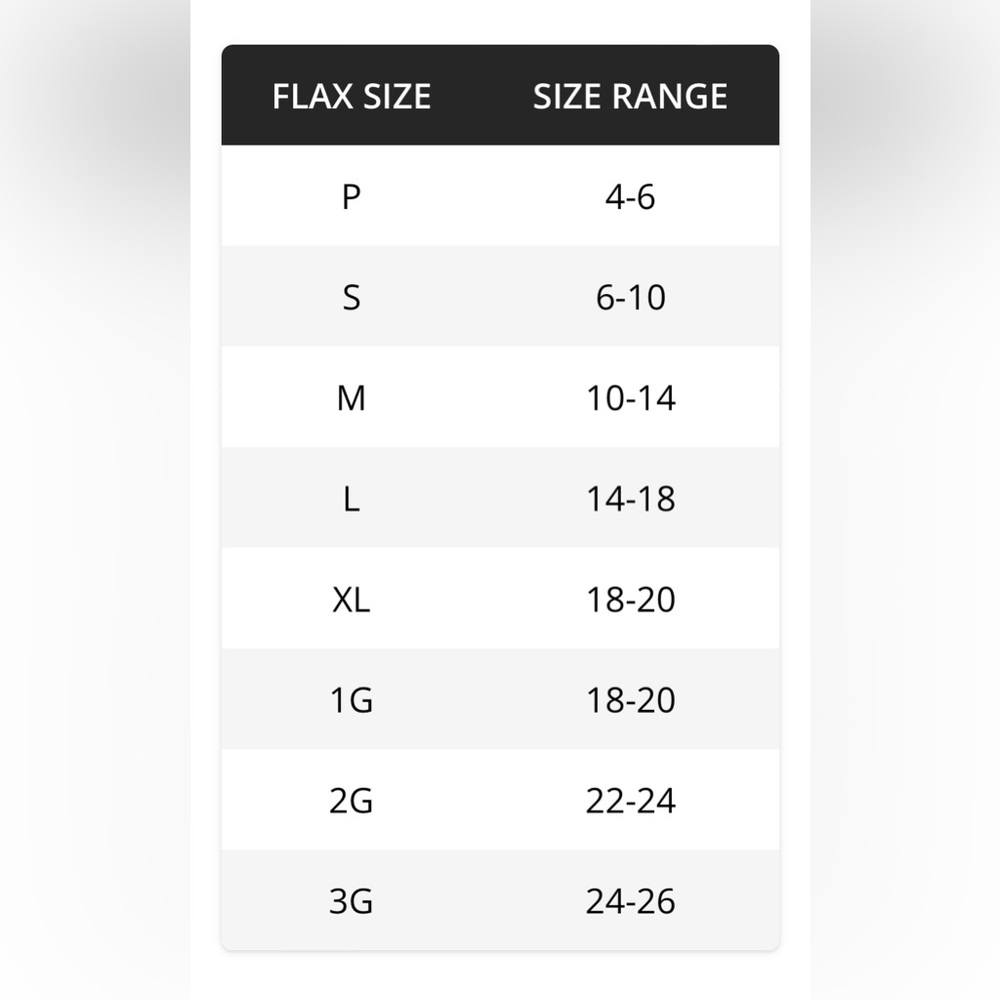Click the black table header bar
The image size is (1000, 1000).
pyautogui.click(x=500, y=95)
